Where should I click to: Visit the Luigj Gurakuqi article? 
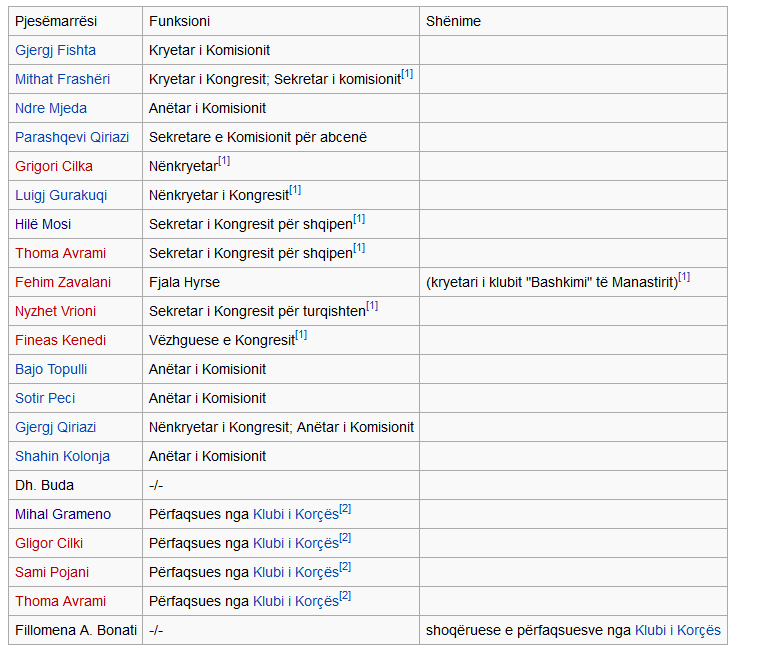(61, 195)
